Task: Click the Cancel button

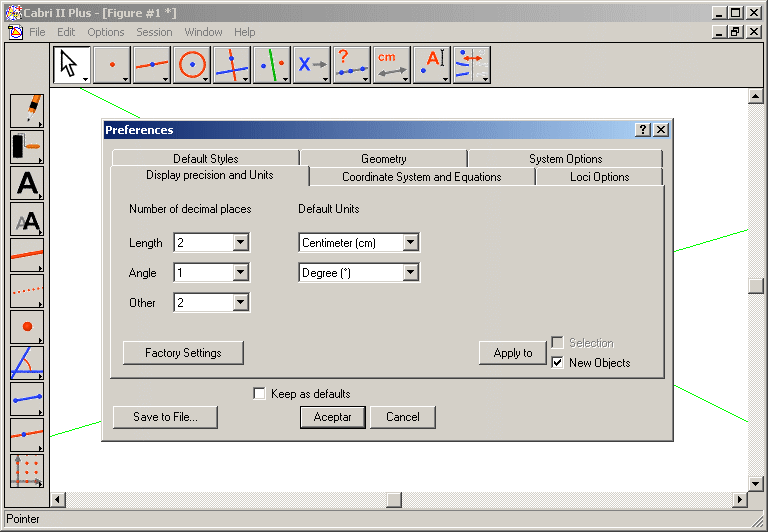Action: pyautogui.click(x=403, y=417)
